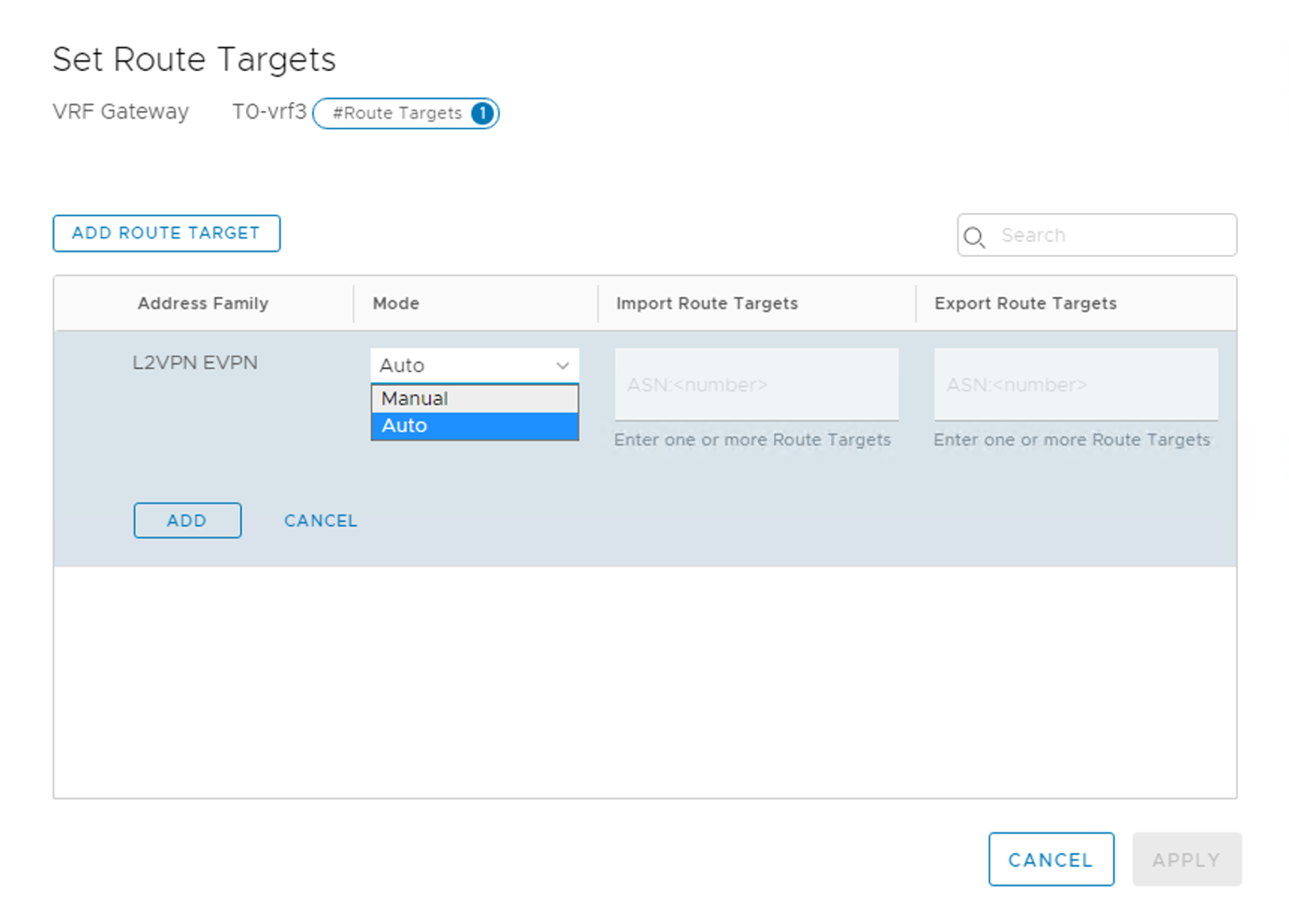Click the chevron arrow in the Mode dropdown
The image size is (1289, 924).
point(563,365)
